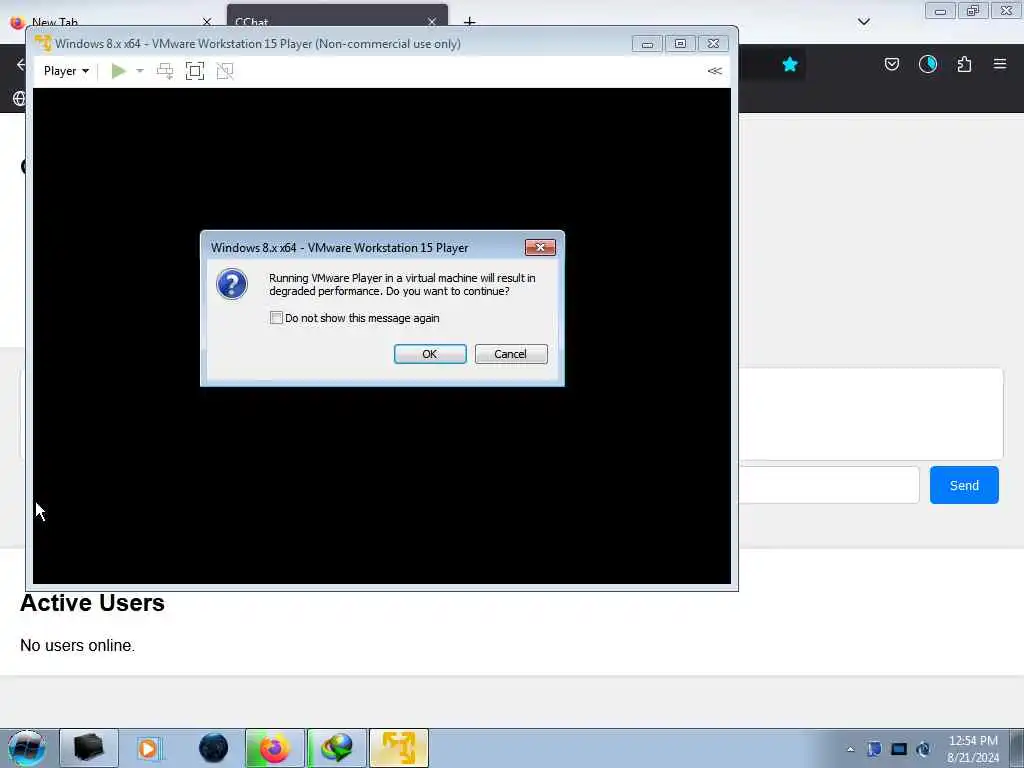Close the New Tab tab

pyautogui.click(x=207, y=22)
